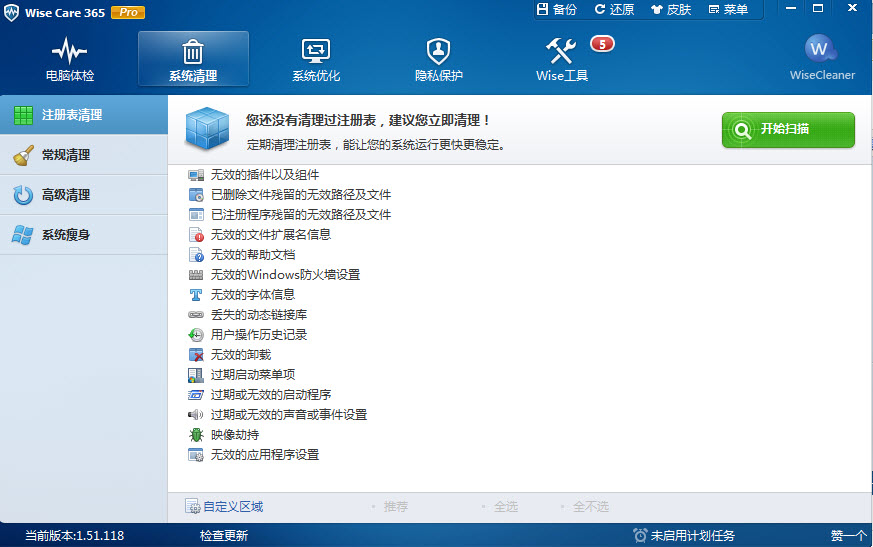
Task: Select 注册表清理 in the sidebar
Action: pos(84,115)
